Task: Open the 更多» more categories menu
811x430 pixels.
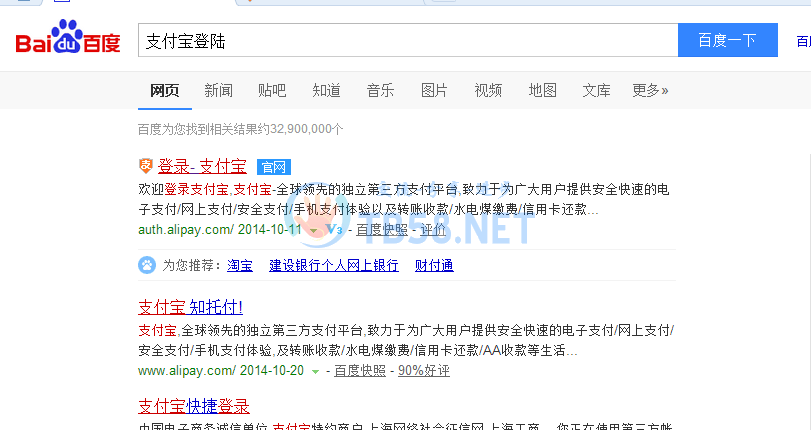Action: 650,91
